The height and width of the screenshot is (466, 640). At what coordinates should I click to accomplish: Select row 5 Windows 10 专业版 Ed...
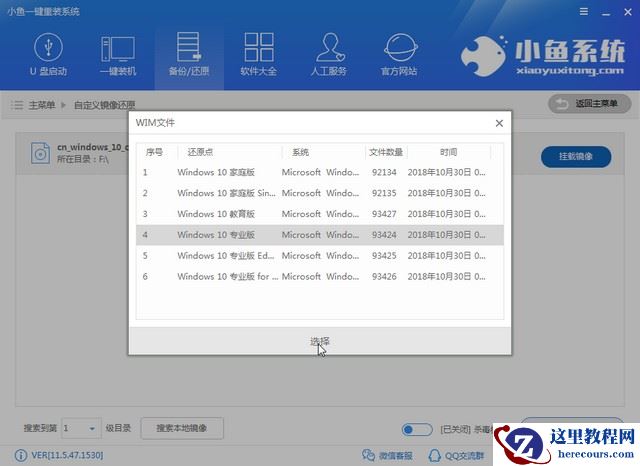(320, 256)
